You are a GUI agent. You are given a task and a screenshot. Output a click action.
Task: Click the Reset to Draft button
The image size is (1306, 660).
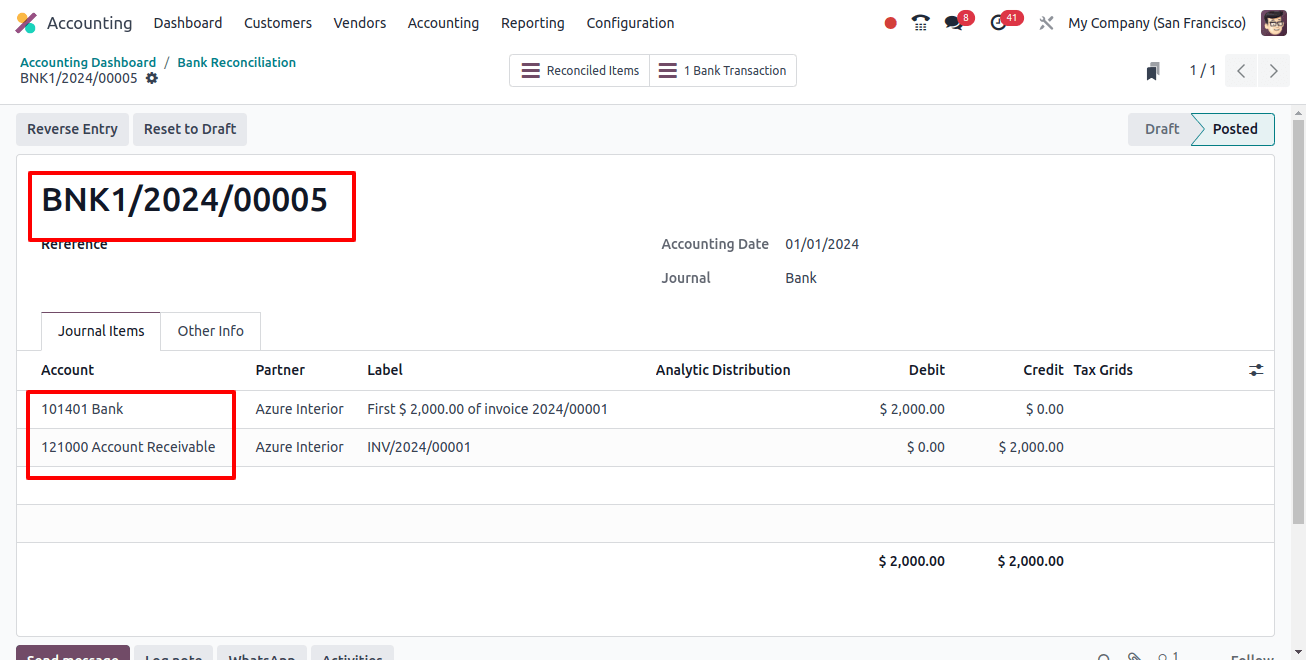(190, 129)
